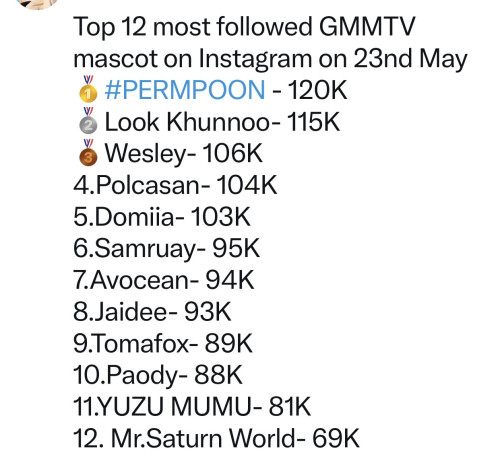Viewport: 500px width, 459px height.
Task: Click the 12. Mr.Saturn World- 69K entry
Action: [x=216, y=438]
